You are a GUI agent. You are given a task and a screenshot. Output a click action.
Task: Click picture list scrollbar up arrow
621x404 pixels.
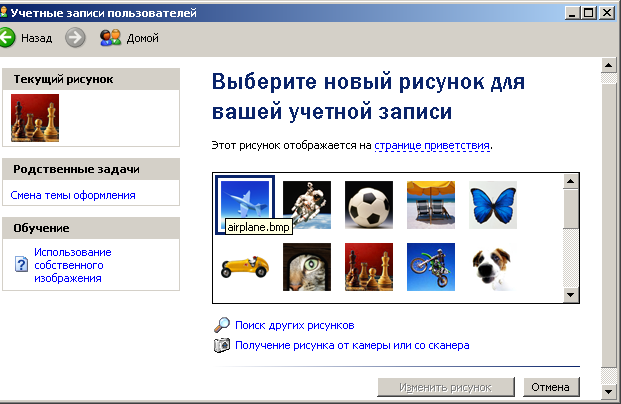click(x=570, y=181)
